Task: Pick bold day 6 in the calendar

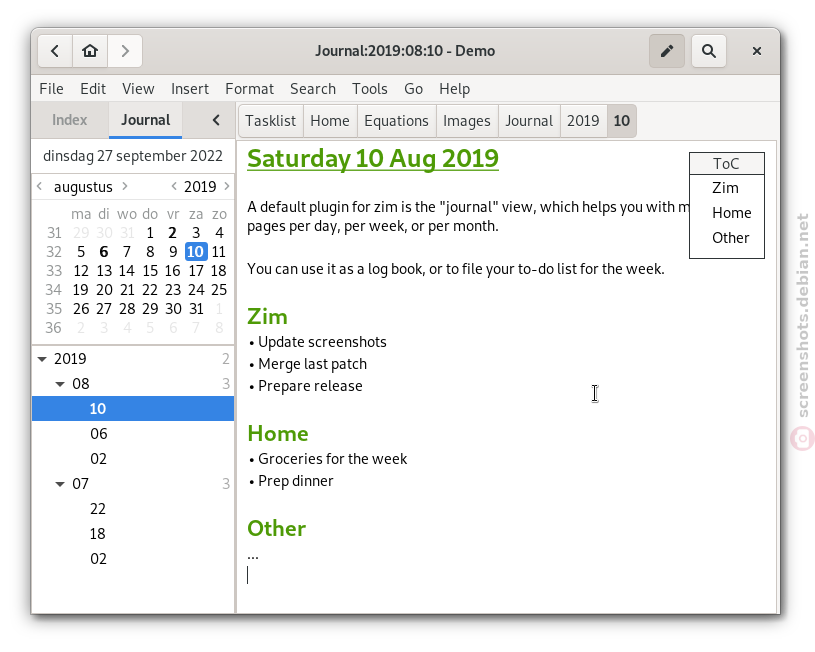Action: 104,252
